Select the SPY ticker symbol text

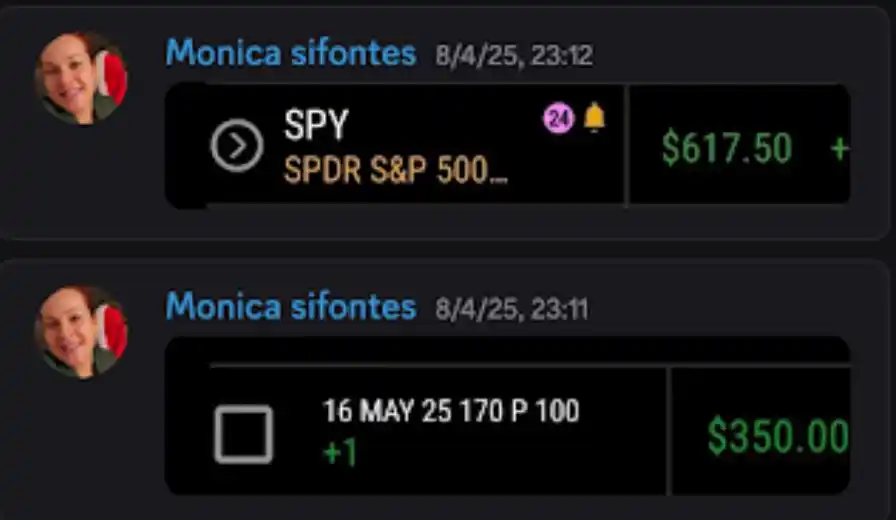click(x=316, y=124)
